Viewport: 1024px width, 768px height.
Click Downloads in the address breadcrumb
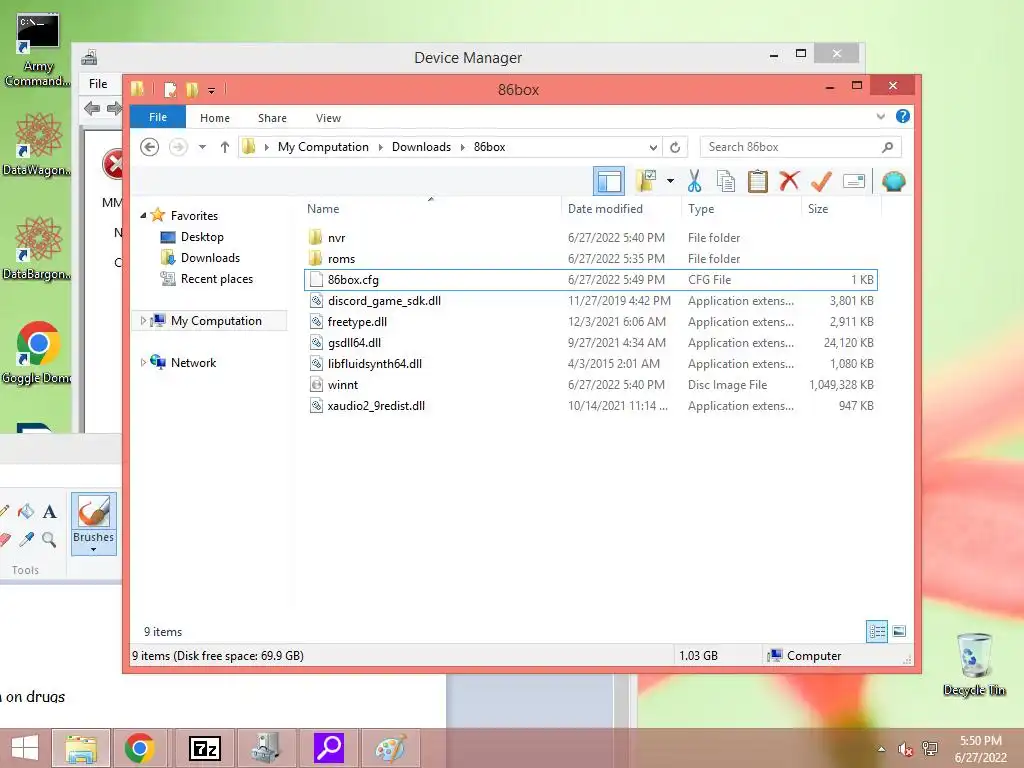click(421, 147)
